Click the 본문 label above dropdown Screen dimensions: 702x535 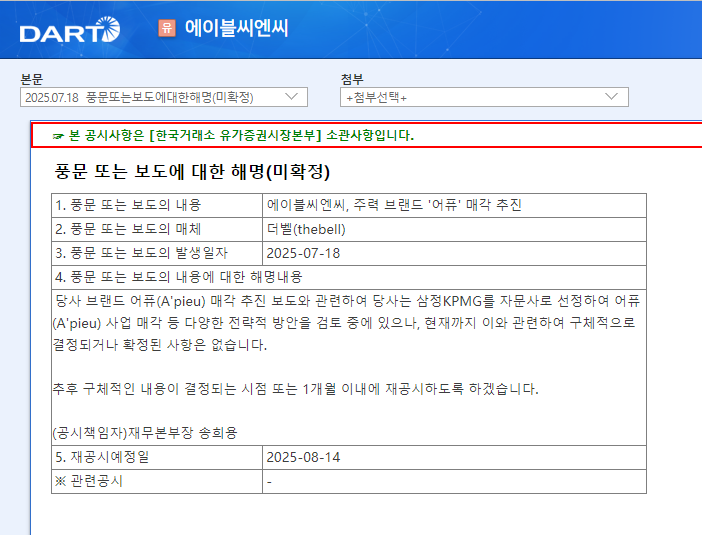pos(31,79)
